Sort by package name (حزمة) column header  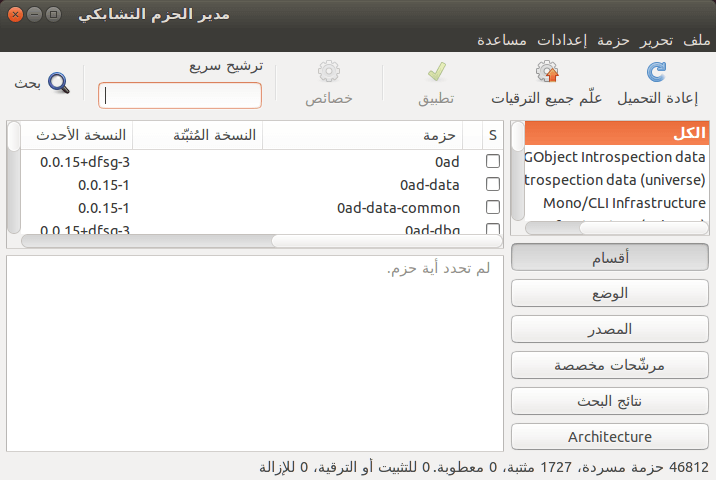point(363,135)
